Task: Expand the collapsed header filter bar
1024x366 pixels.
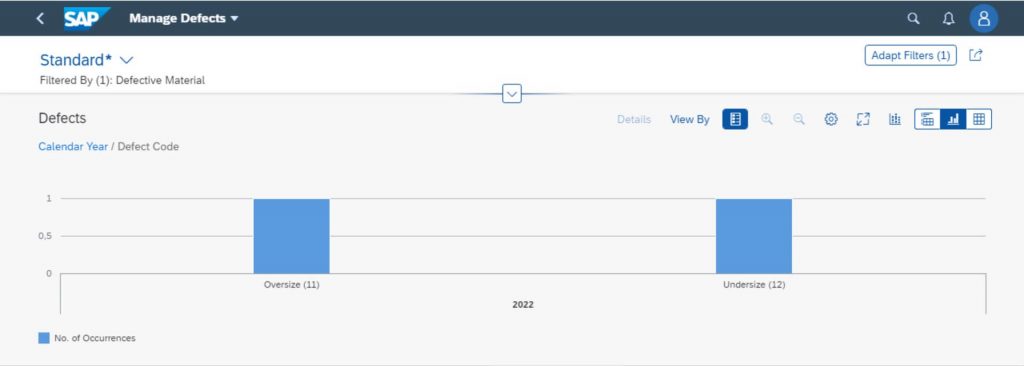Action: tap(512, 94)
